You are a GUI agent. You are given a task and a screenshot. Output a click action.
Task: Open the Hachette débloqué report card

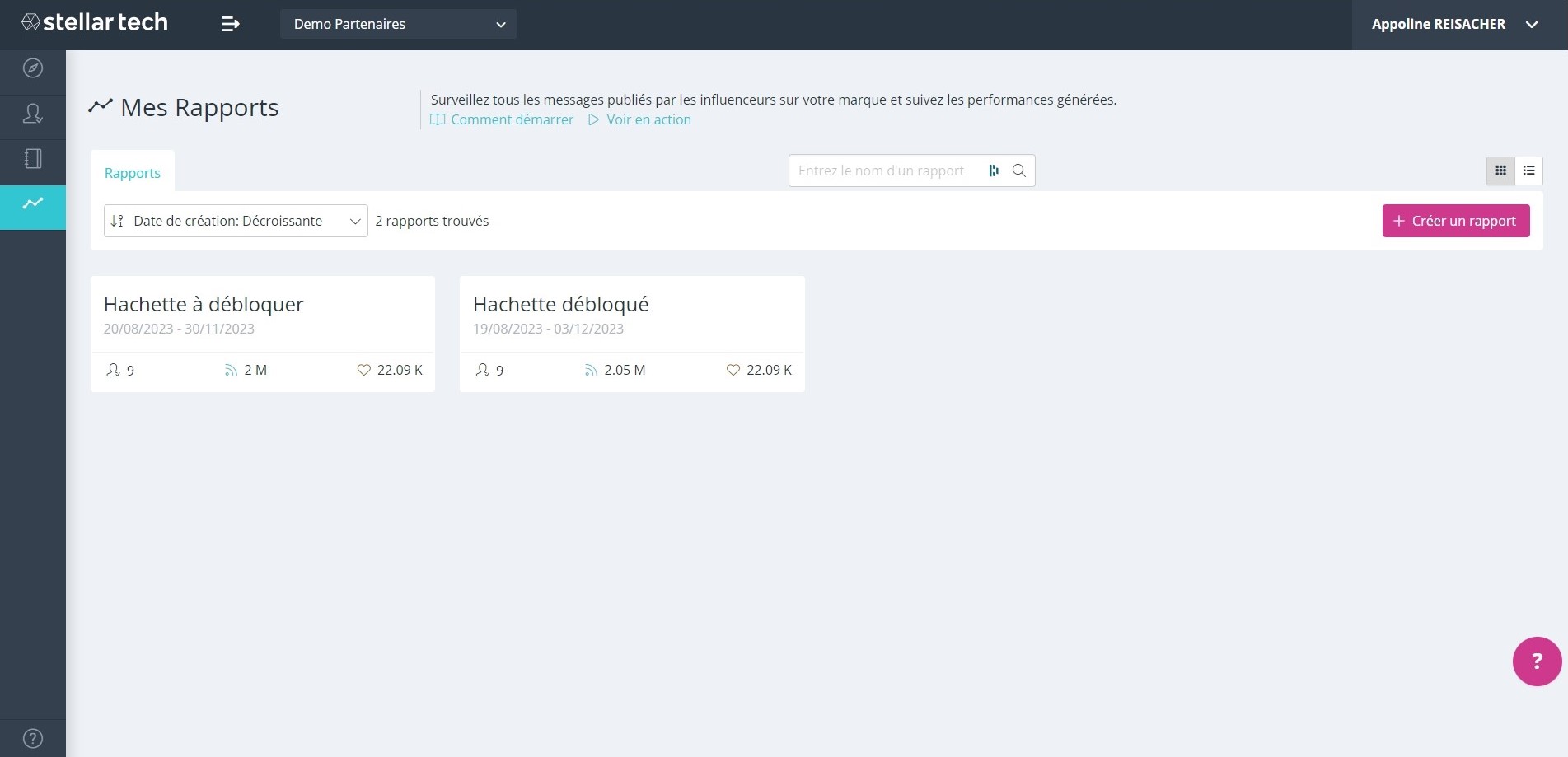(632, 334)
